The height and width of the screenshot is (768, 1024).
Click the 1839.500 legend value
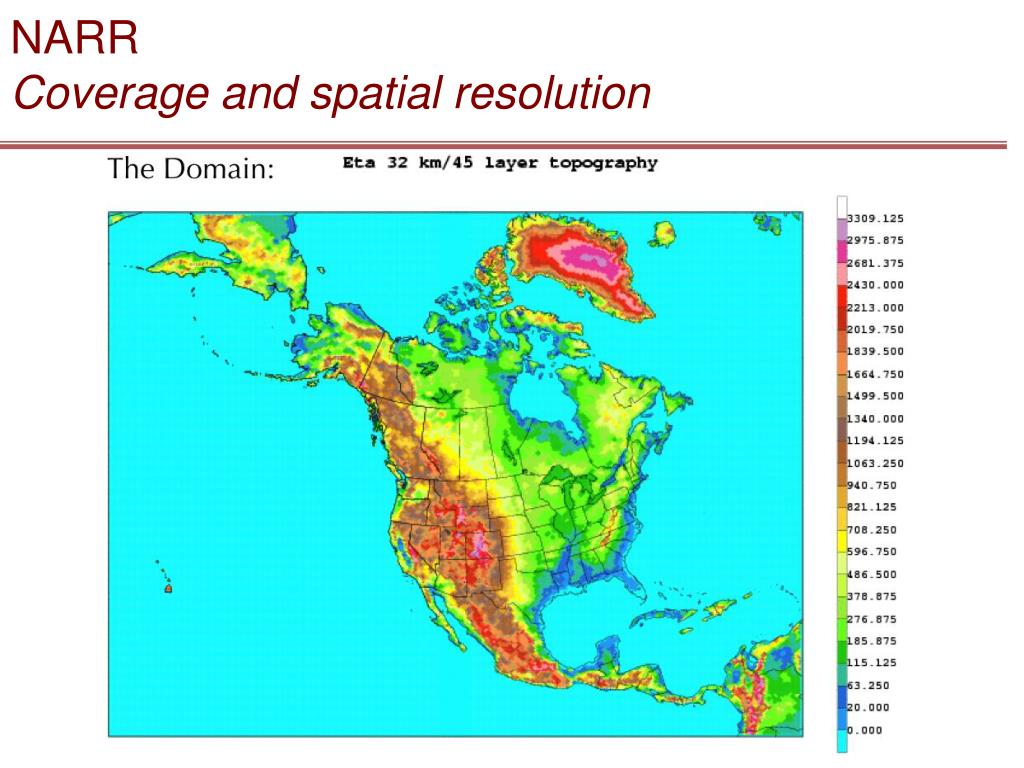pos(875,351)
